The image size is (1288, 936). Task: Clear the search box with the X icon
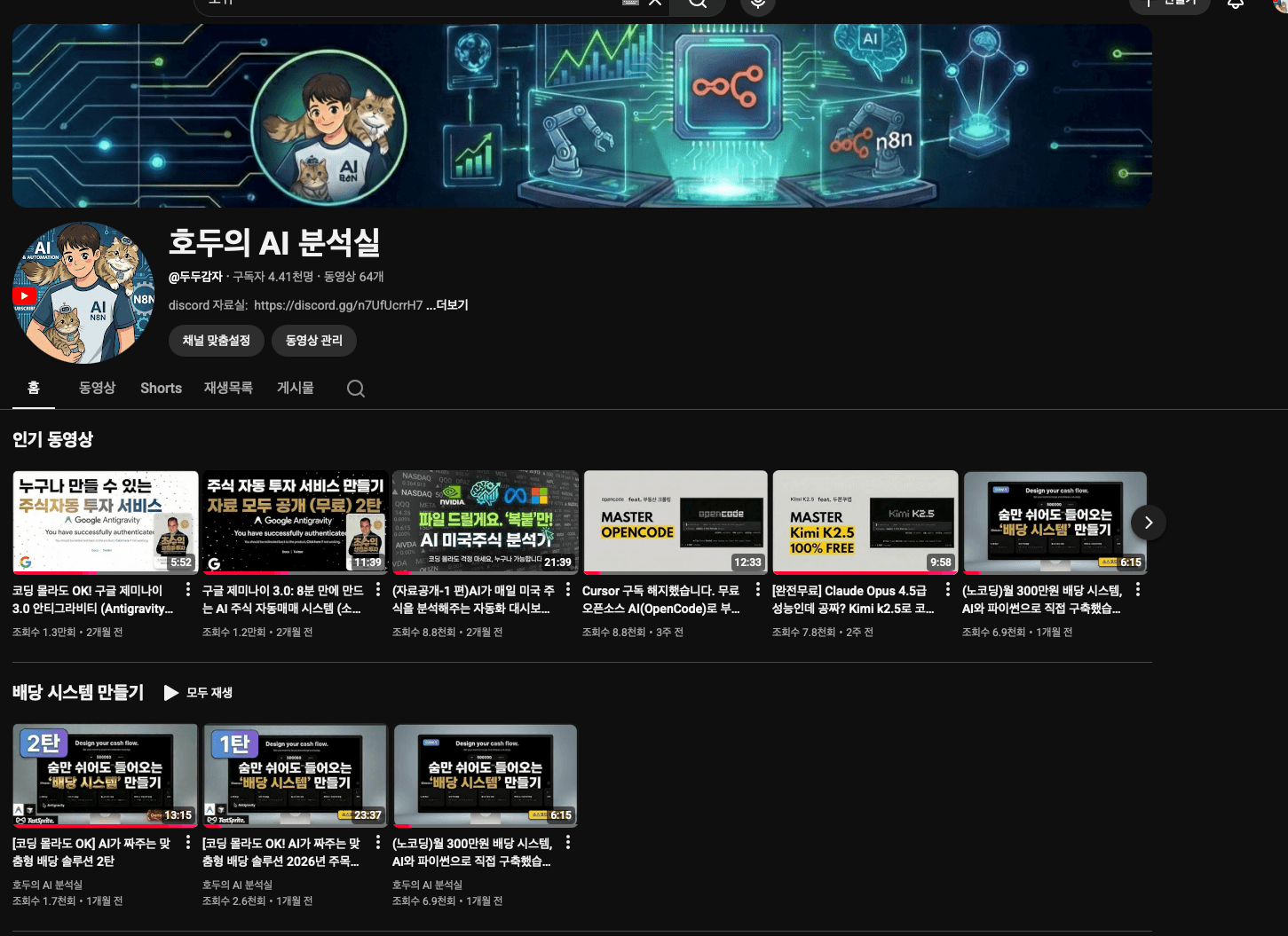point(655,3)
